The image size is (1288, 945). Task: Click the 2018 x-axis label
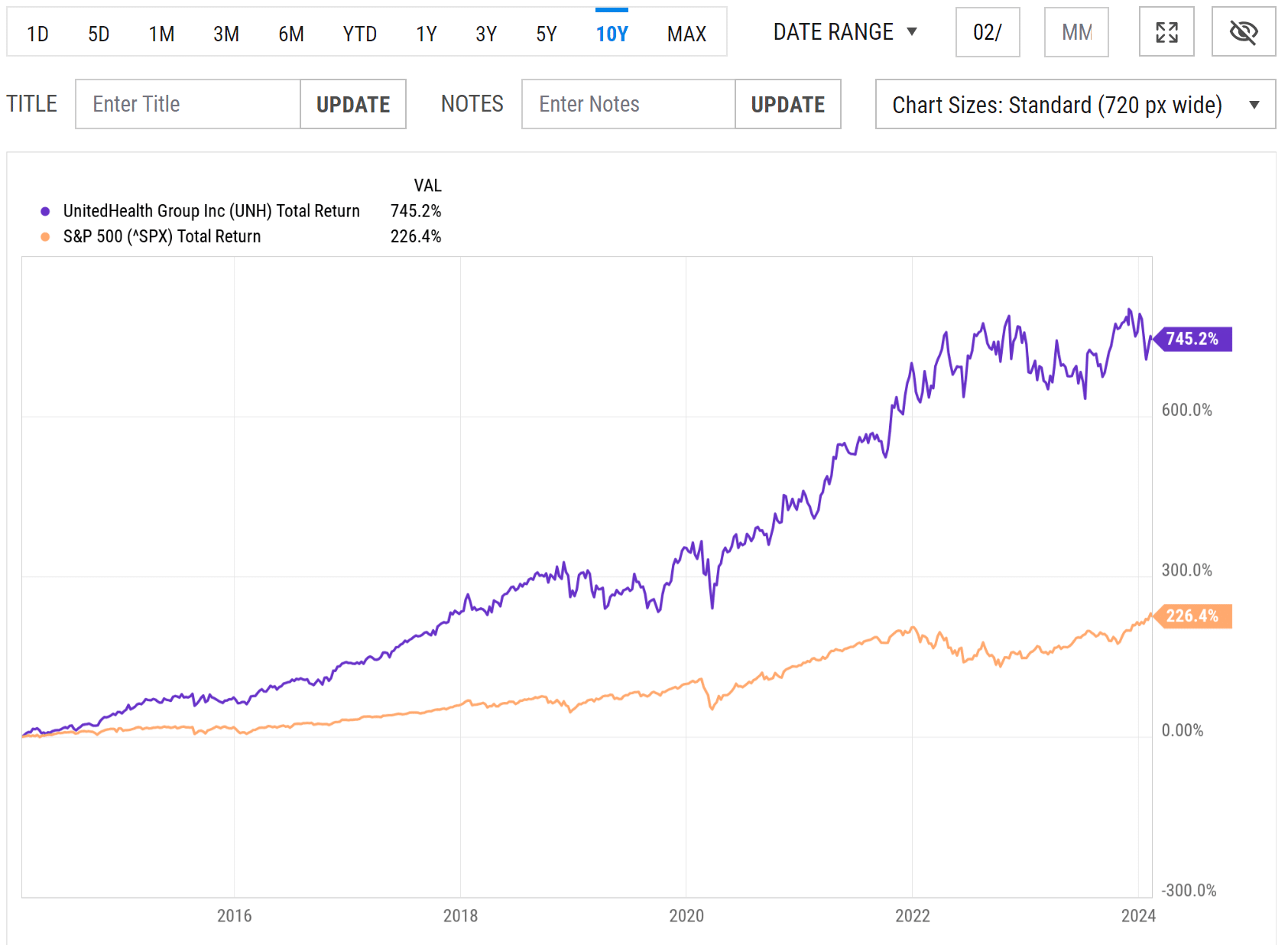coord(460,916)
